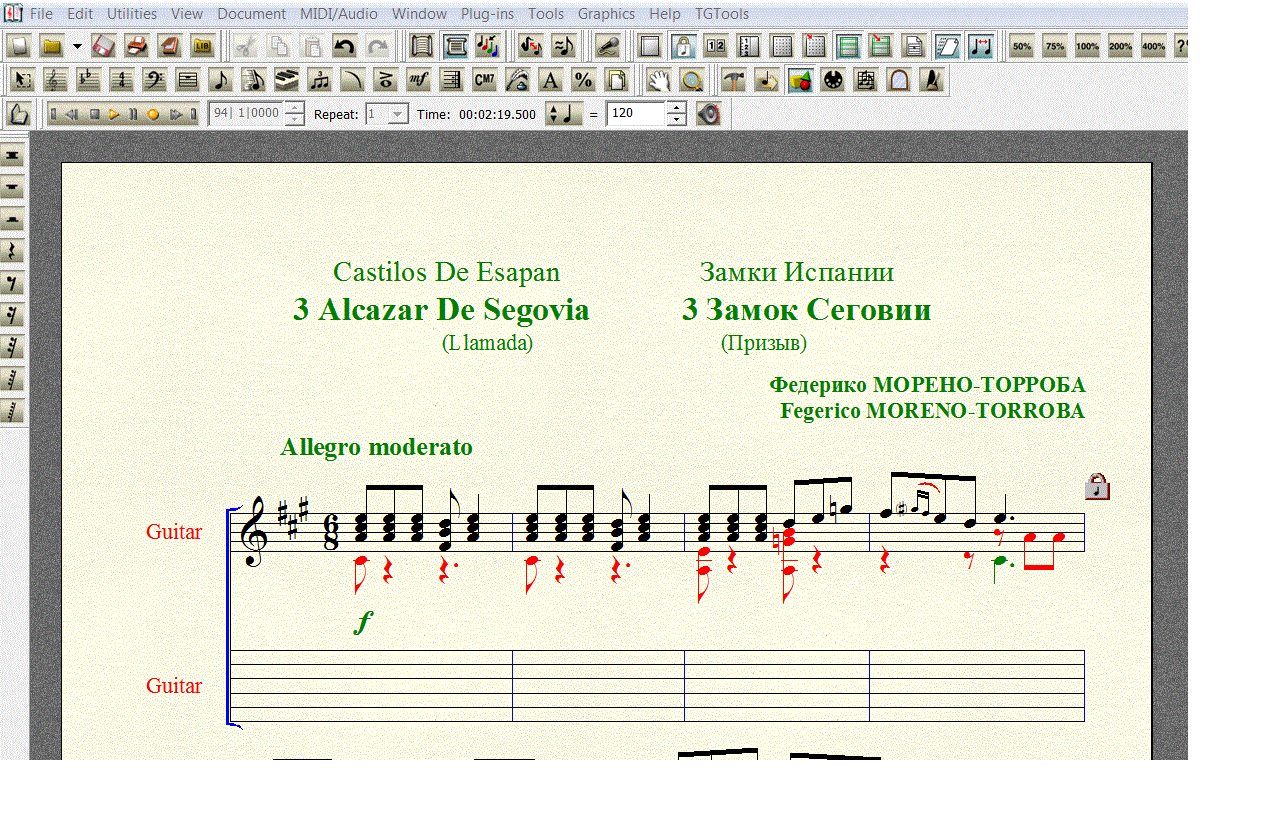The height and width of the screenshot is (817, 1274).
Task: Rewind playback with the double left arrow
Action: pyautogui.click(x=73, y=114)
